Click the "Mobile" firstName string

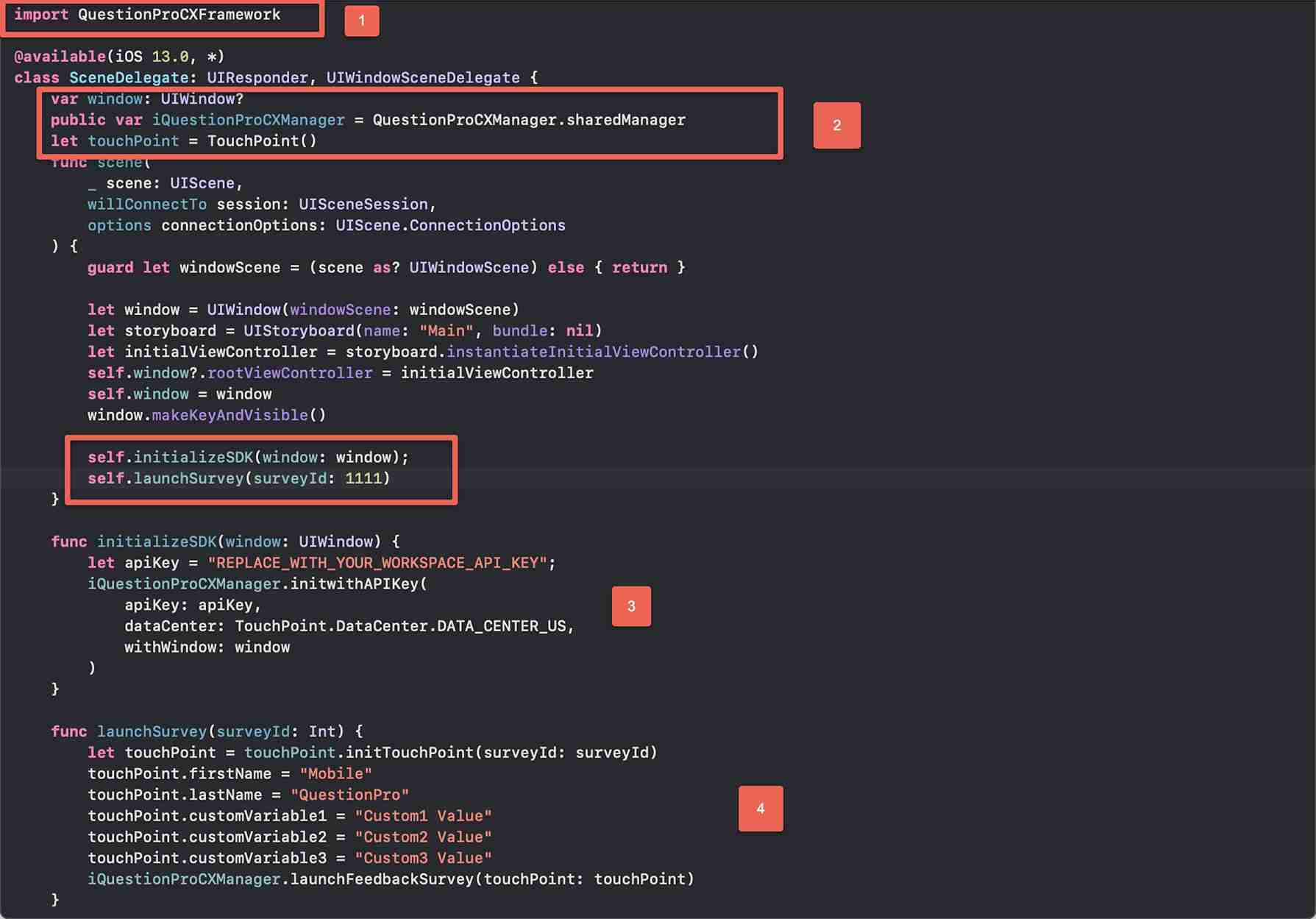point(335,774)
